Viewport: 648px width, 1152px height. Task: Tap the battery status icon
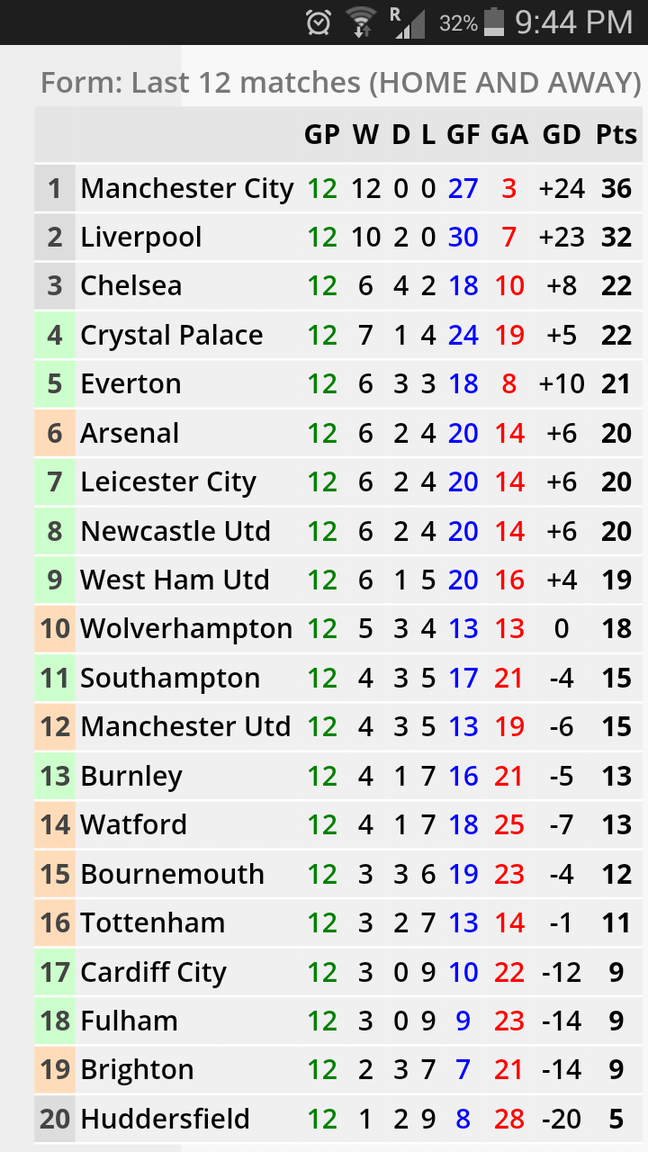494,22
